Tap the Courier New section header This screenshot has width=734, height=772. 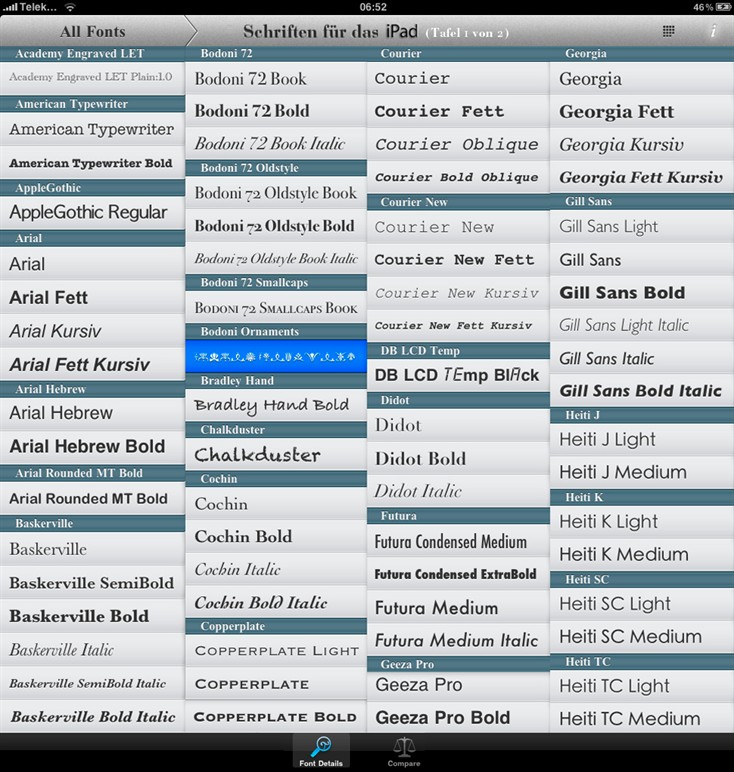[458, 202]
